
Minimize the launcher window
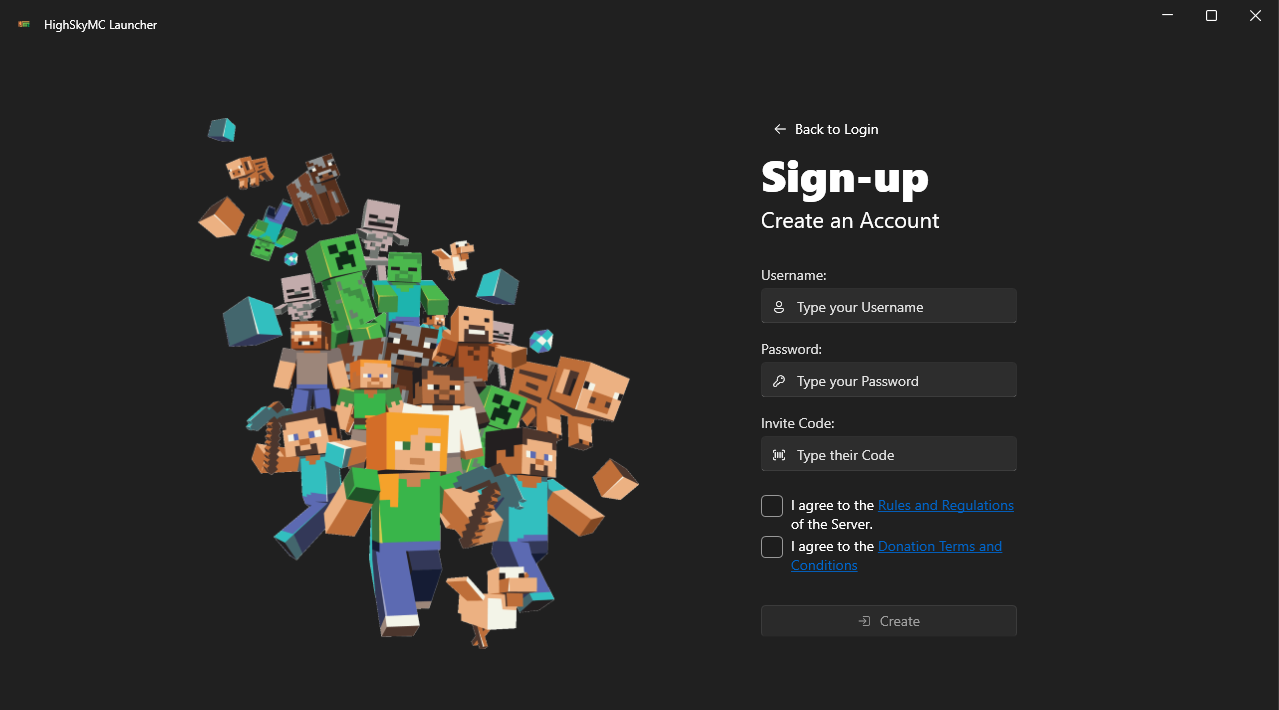pos(1167,16)
